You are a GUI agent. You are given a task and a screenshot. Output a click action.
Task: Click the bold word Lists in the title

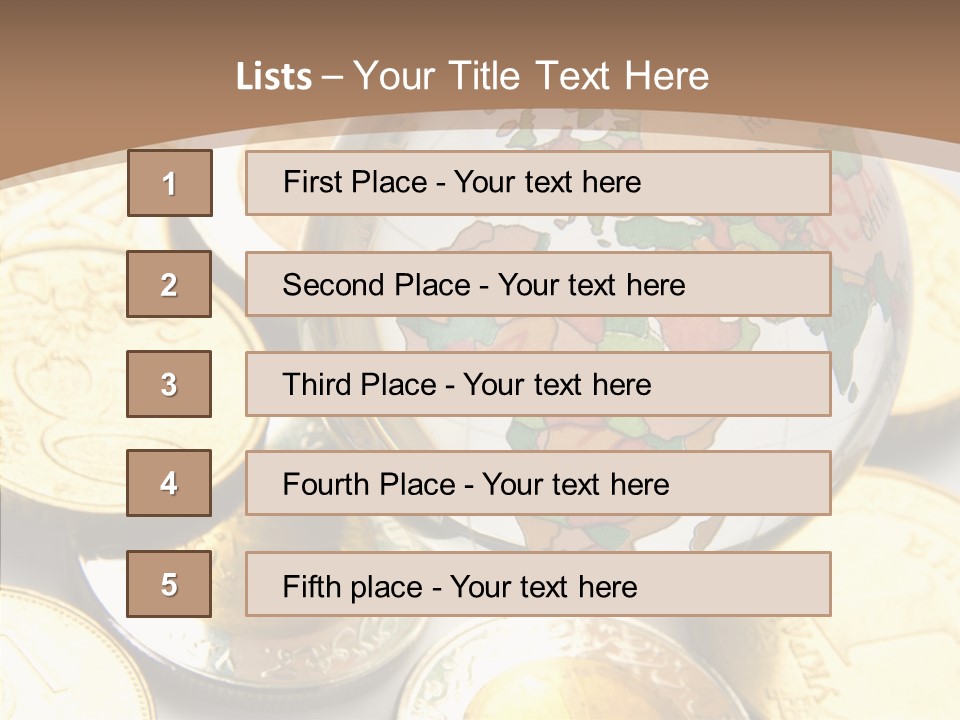[x=274, y=77]
